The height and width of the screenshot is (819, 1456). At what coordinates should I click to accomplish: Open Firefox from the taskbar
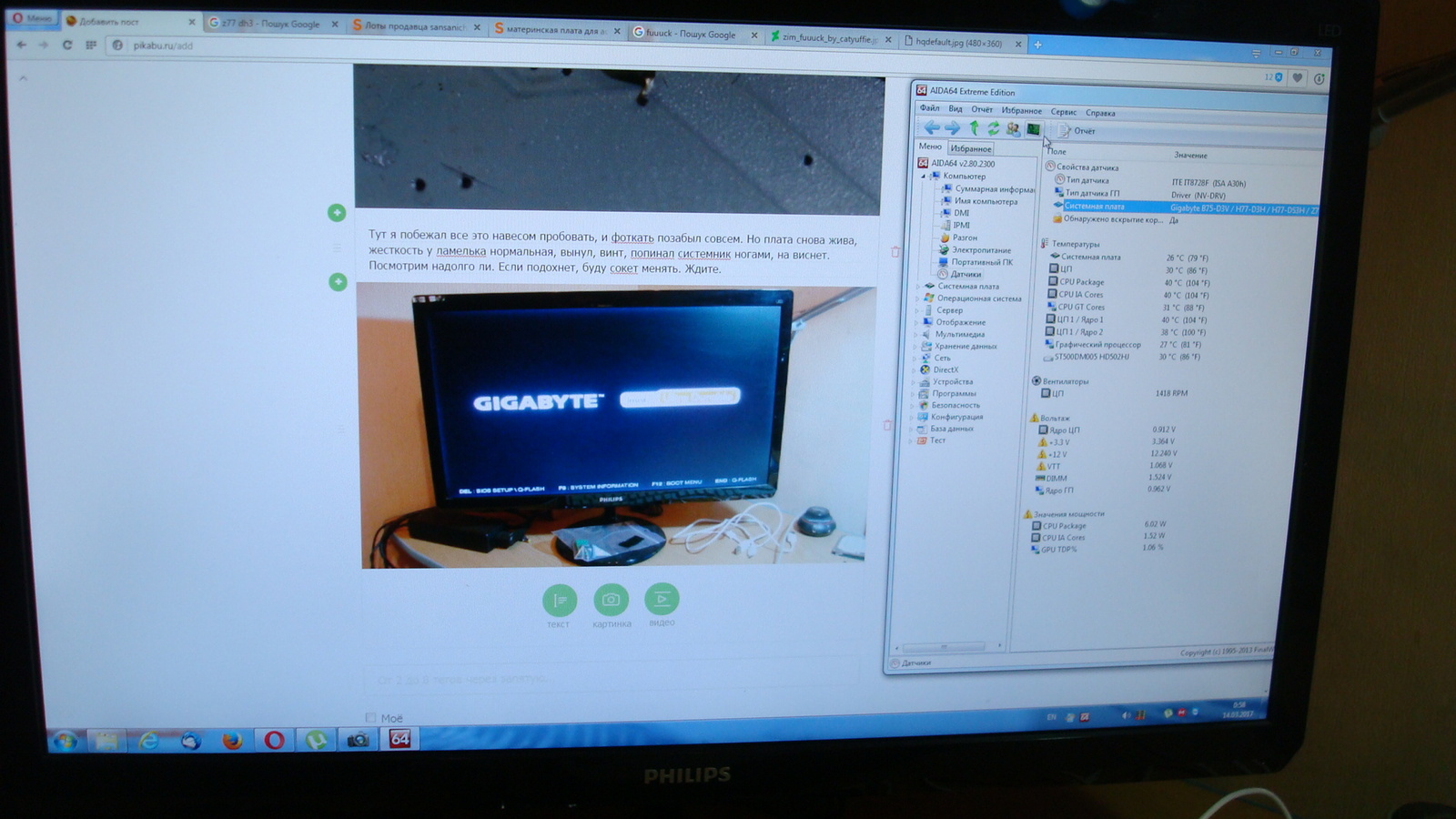click(232, 740)
